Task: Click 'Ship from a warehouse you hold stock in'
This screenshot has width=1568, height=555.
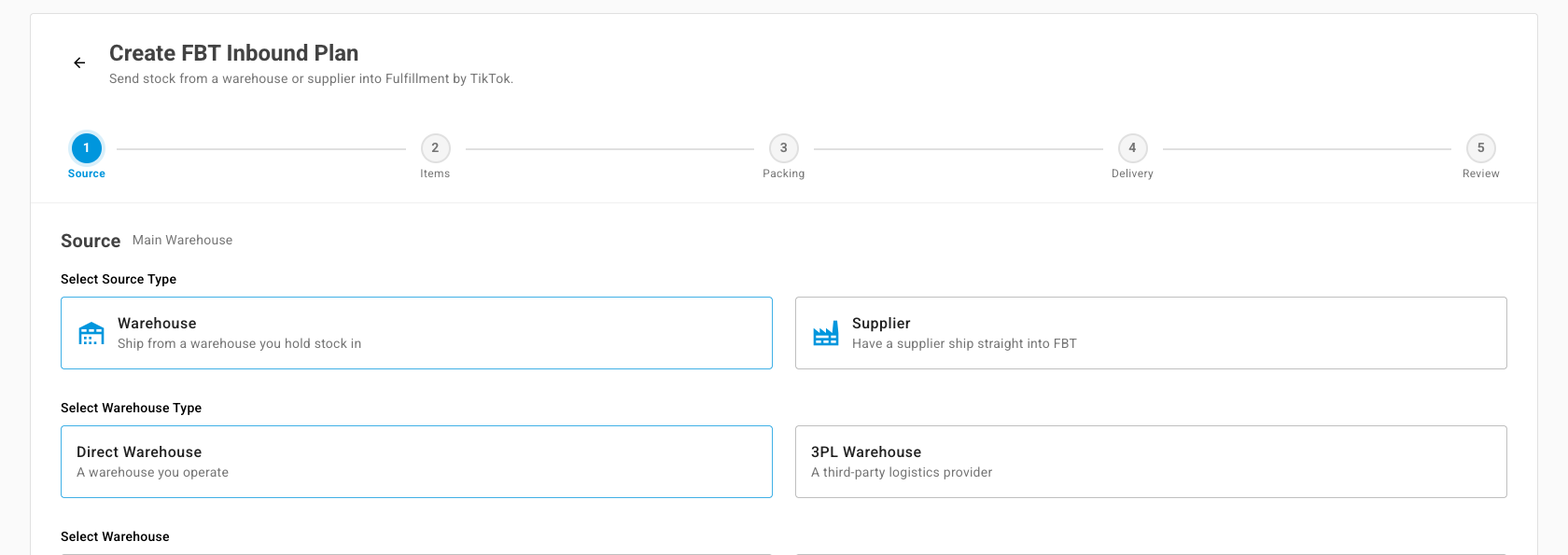Action: (239, 343)
